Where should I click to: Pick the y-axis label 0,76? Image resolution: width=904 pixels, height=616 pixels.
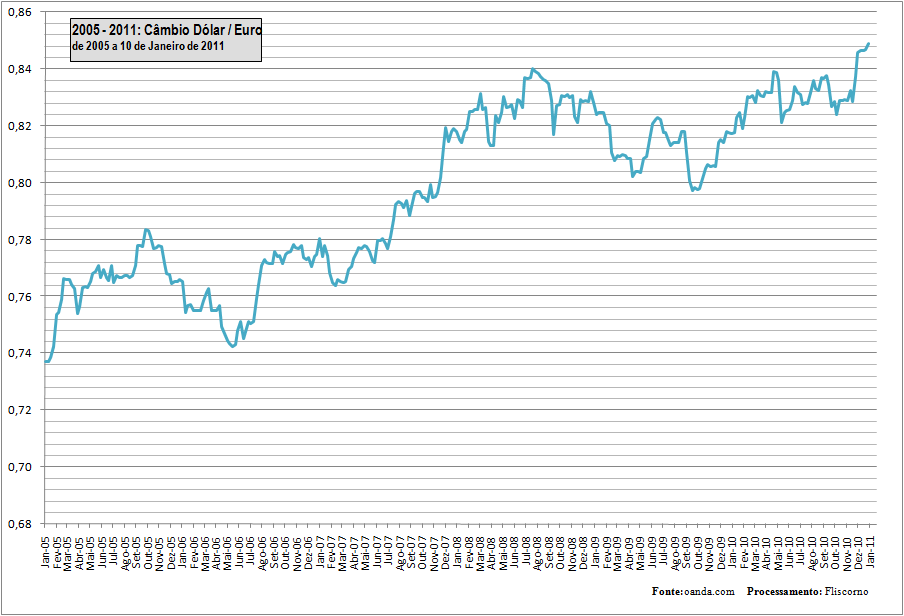[20, 296]
